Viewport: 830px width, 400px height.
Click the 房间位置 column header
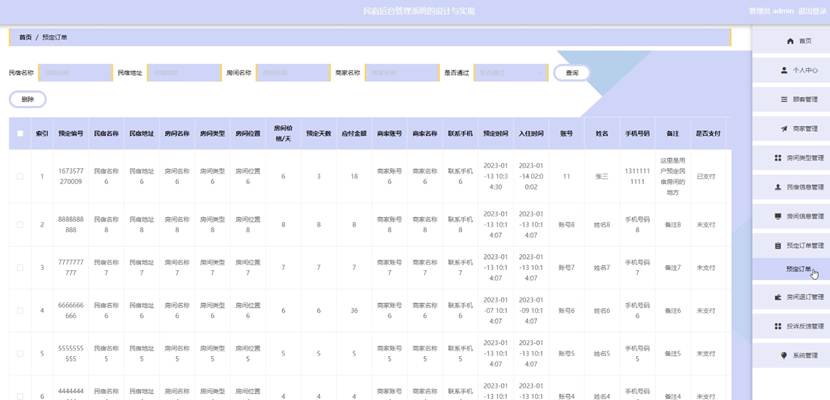pyautogui.click(x=248, y=134)
